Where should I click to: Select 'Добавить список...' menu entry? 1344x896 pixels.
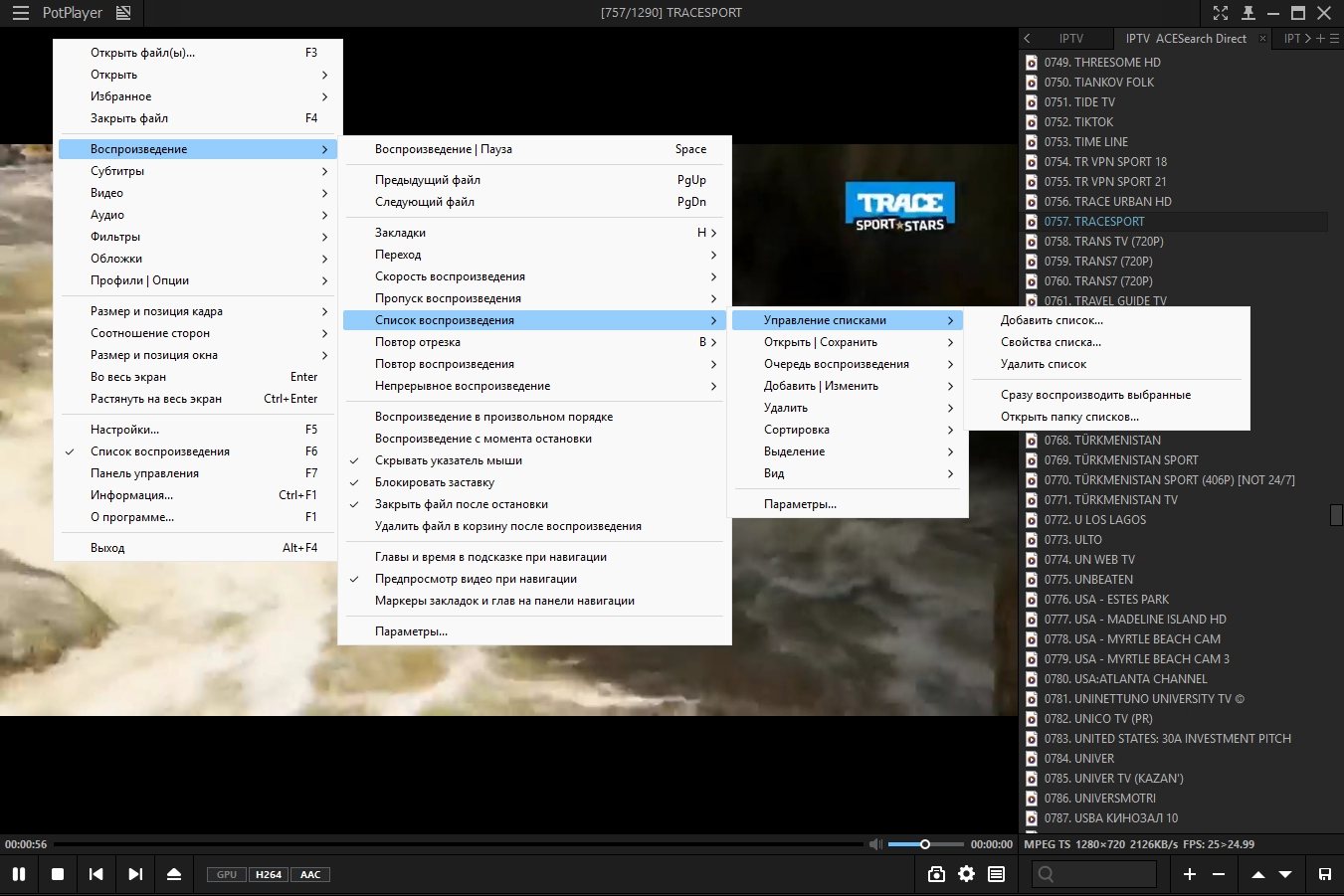point(1052,320)
